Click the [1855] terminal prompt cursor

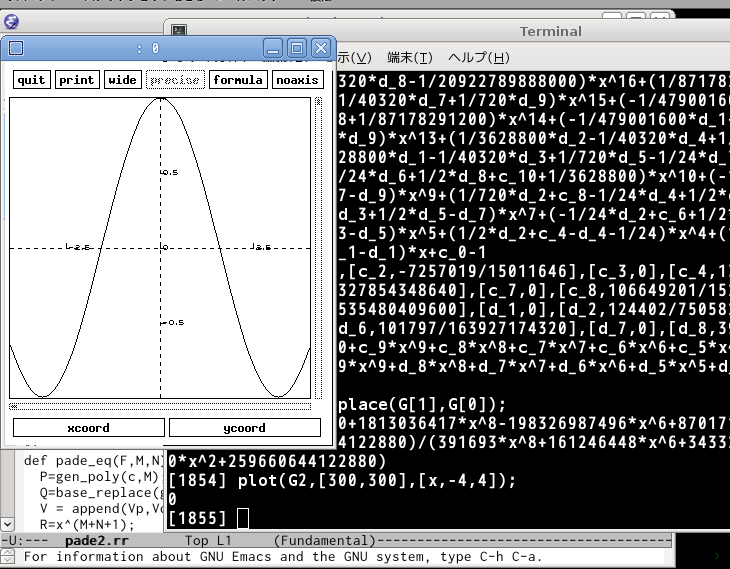tap(243, 518)
